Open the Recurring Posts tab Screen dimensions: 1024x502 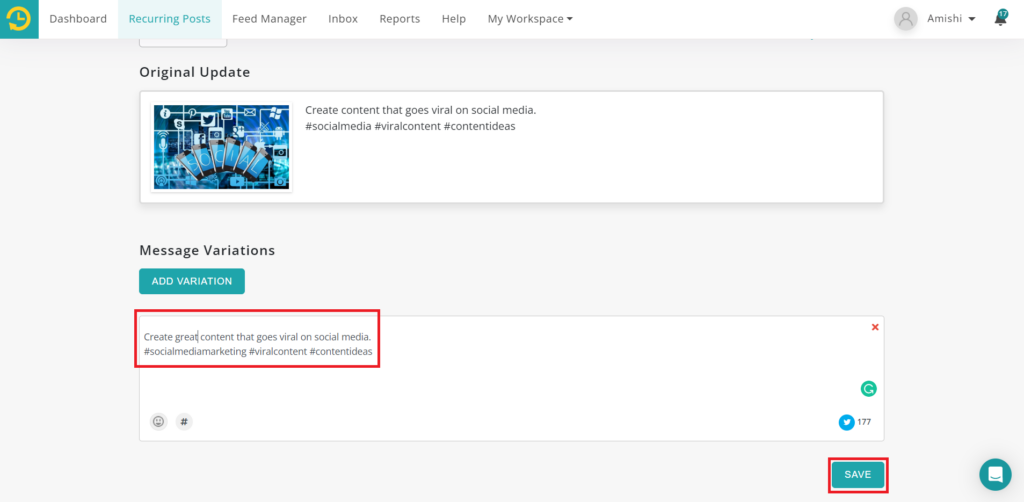(x=170, y=19)
